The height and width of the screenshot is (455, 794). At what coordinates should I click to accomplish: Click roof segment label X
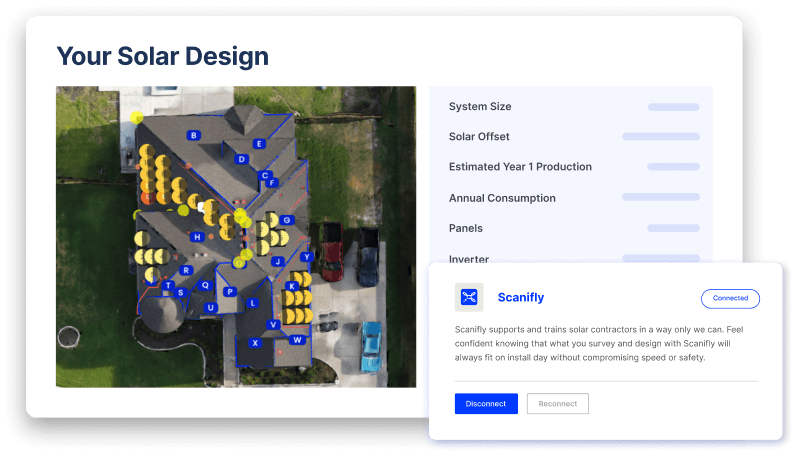(x=255, y=343)
